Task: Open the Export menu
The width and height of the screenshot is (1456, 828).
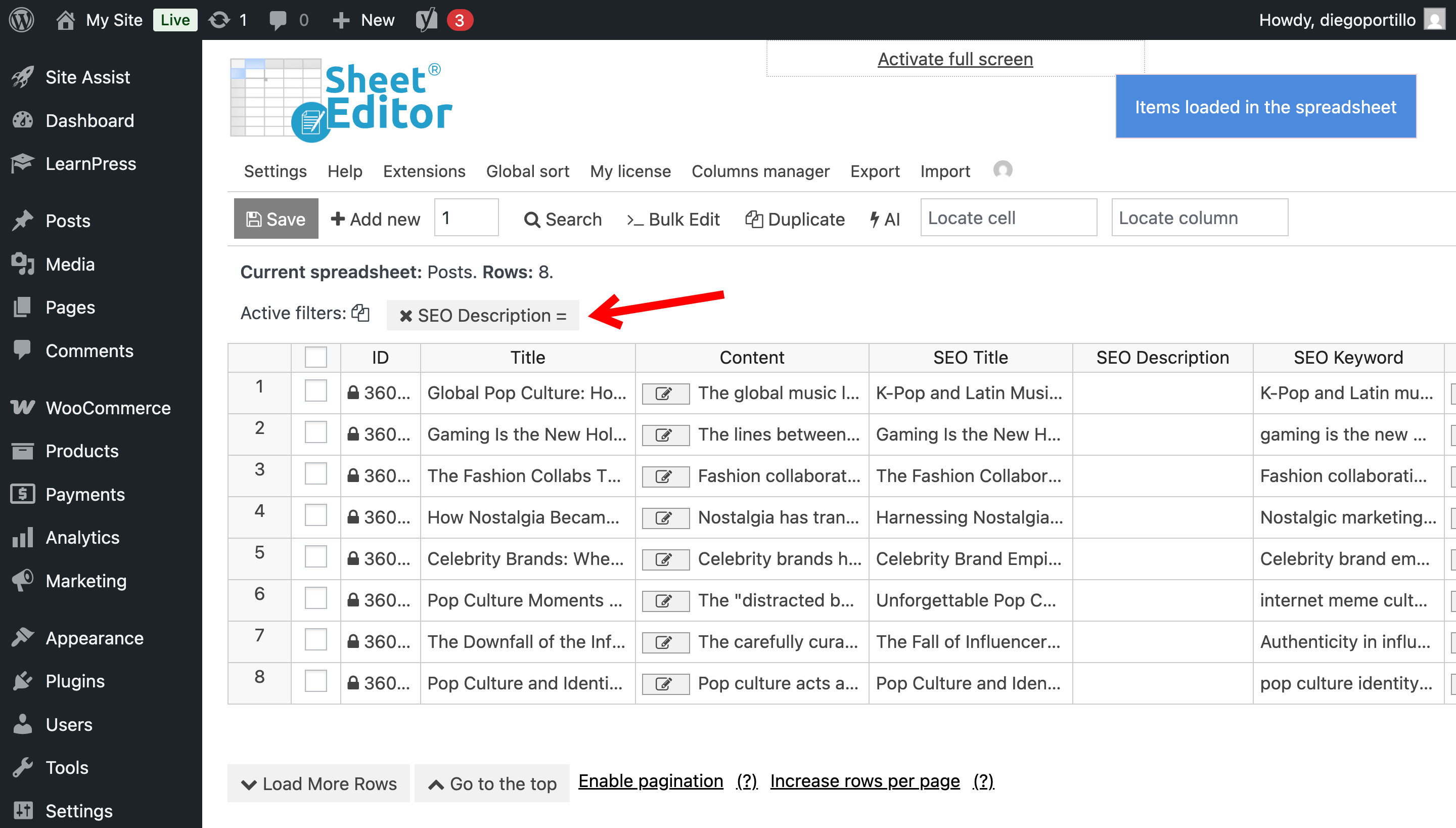Action: click(x=874, y=171)
